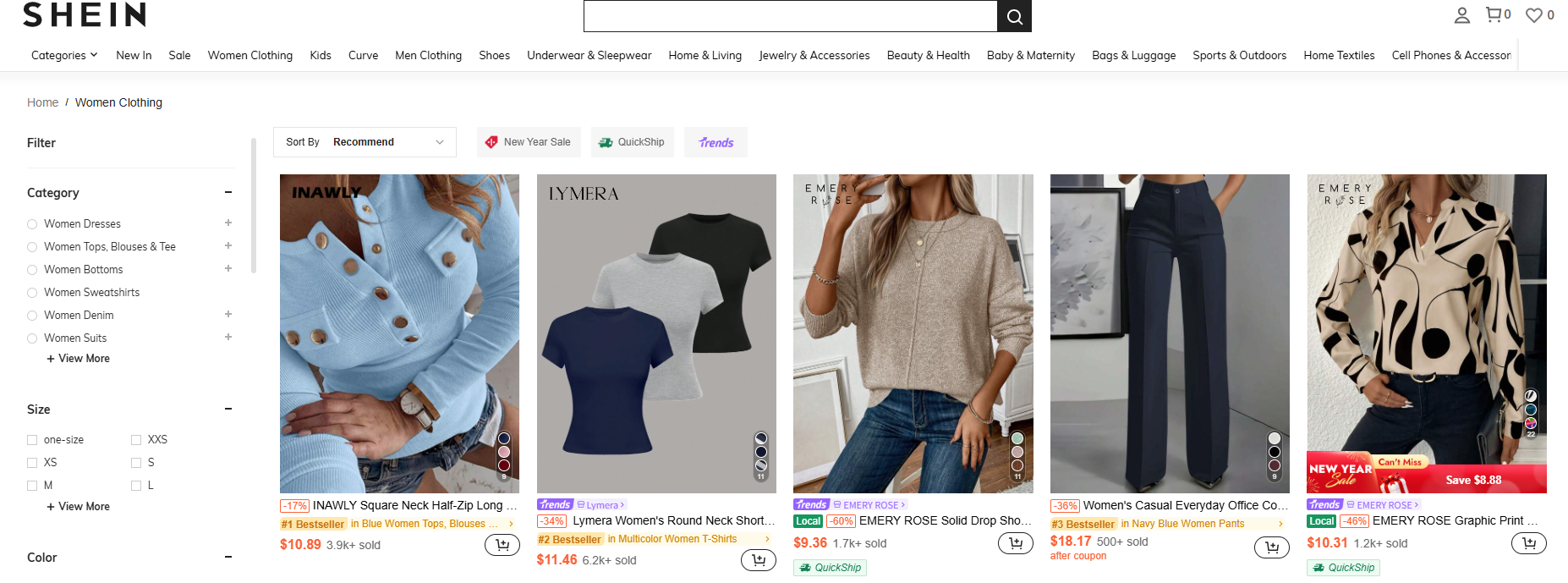Select Women Tops, Blouses & Tee radio

click(x=32, y=247)
